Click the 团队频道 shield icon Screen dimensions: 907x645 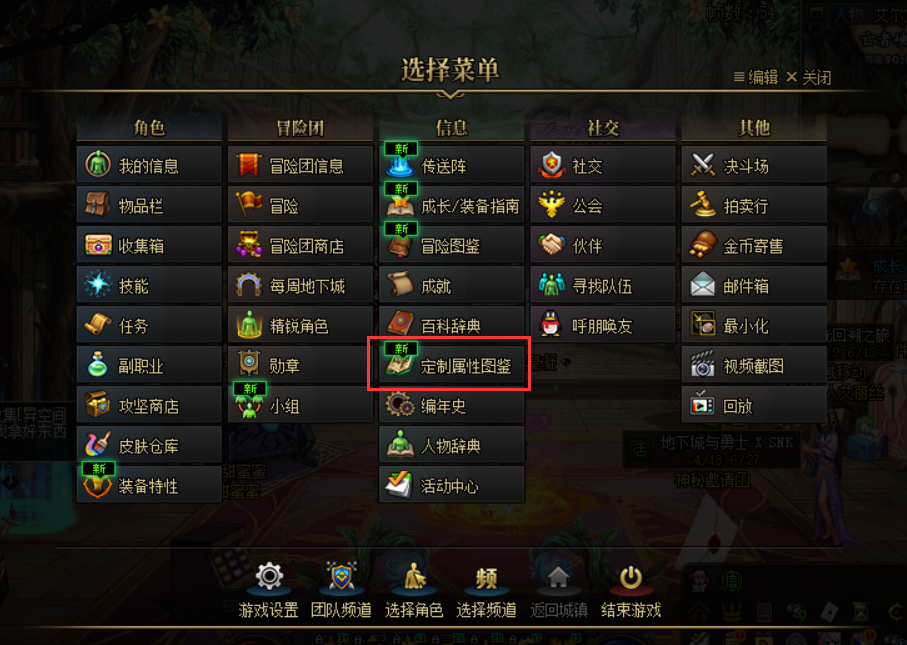tap(341, 576)
